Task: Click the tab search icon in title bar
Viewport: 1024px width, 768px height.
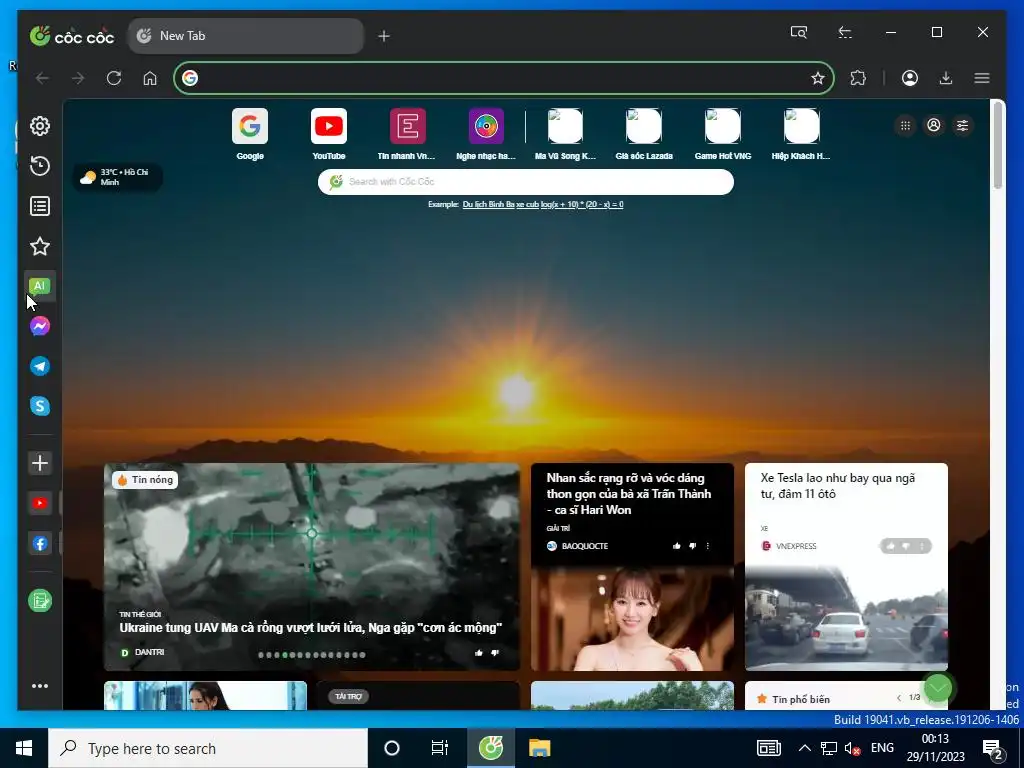Action: tap(799, 32)
